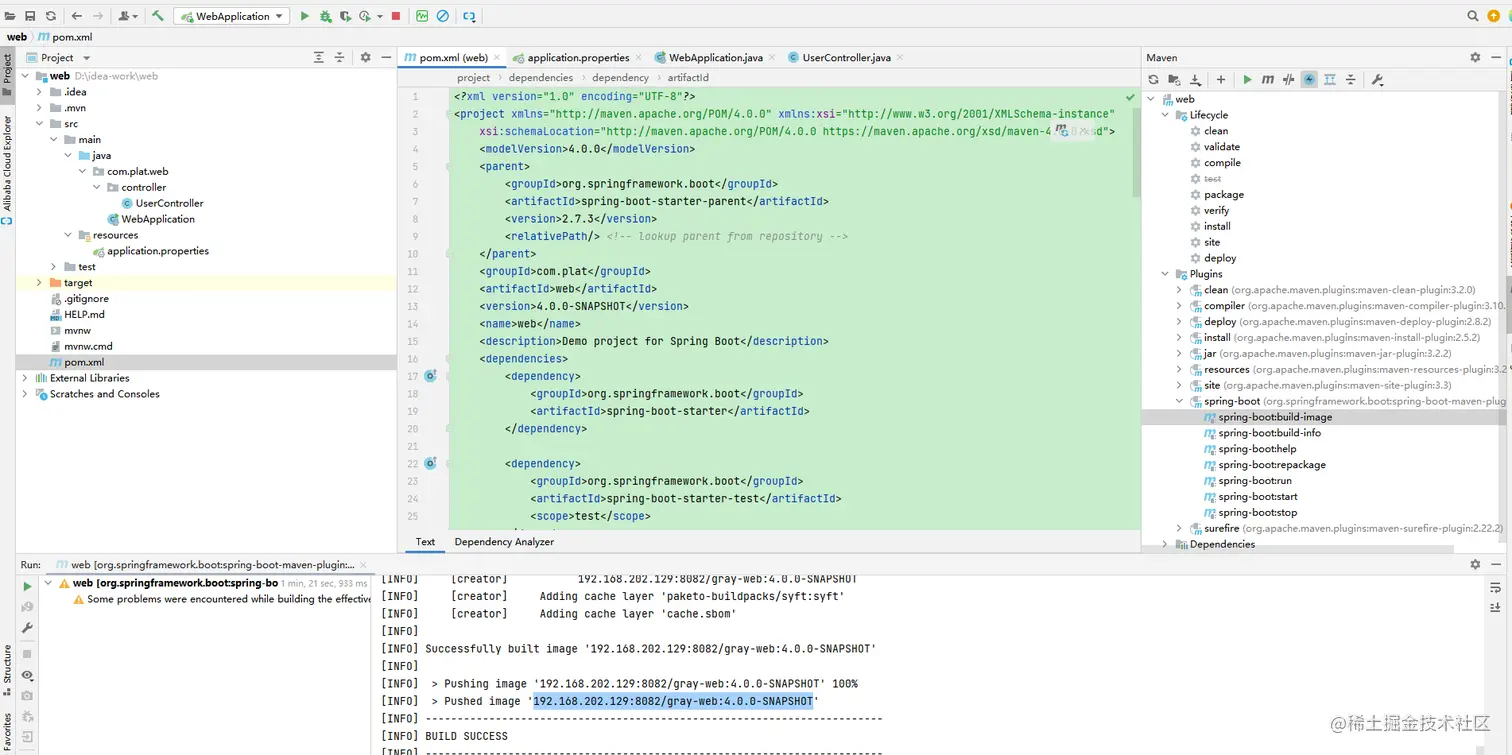Screen dimensions: 1512x755
Task: Close the pom.xml (web) tab
Action: click(499, 58)
